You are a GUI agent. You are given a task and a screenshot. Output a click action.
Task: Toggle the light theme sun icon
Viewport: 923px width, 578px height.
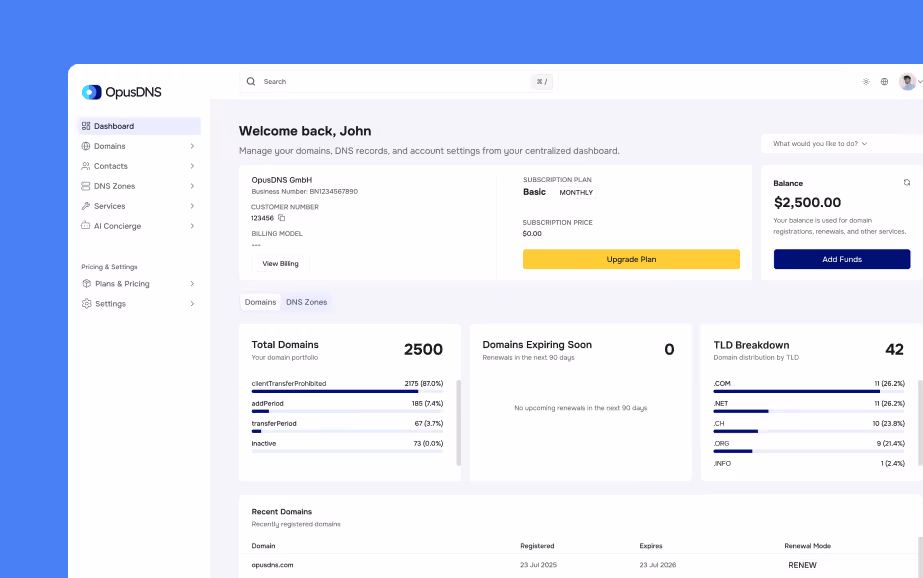(x=866, y=82)
